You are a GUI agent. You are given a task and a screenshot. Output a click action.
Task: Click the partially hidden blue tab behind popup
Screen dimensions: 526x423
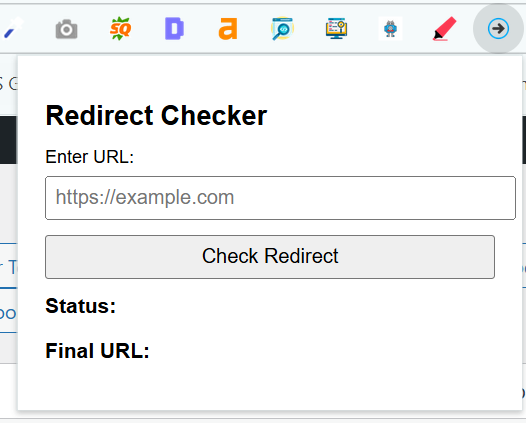[x=8, y=266]
